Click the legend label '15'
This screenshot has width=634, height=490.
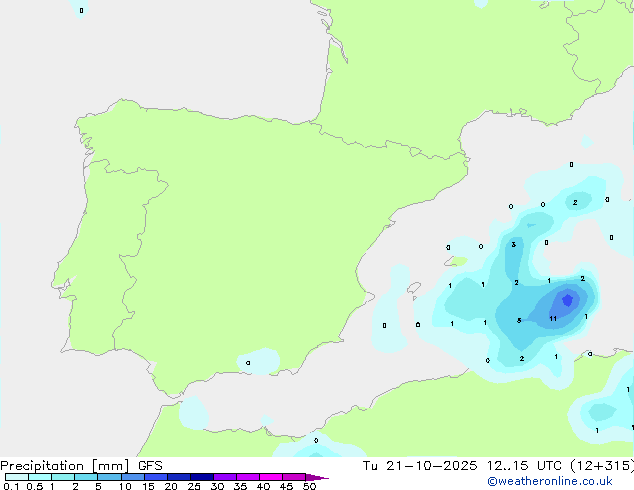click(148, 486)
